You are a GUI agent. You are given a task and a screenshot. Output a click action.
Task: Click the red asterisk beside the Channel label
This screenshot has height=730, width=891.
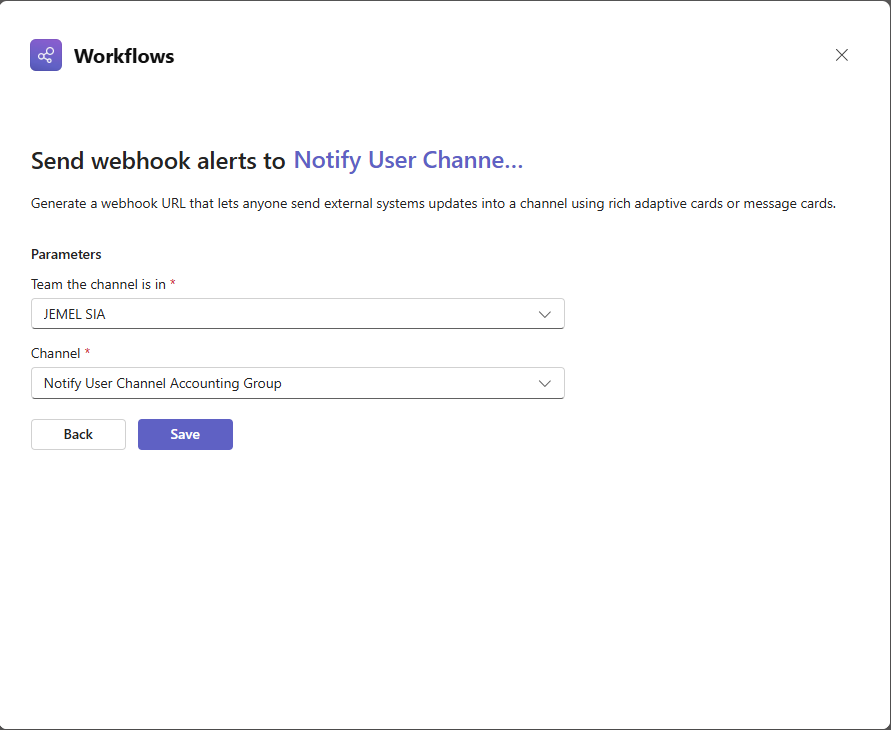click(x=87, y=353)
